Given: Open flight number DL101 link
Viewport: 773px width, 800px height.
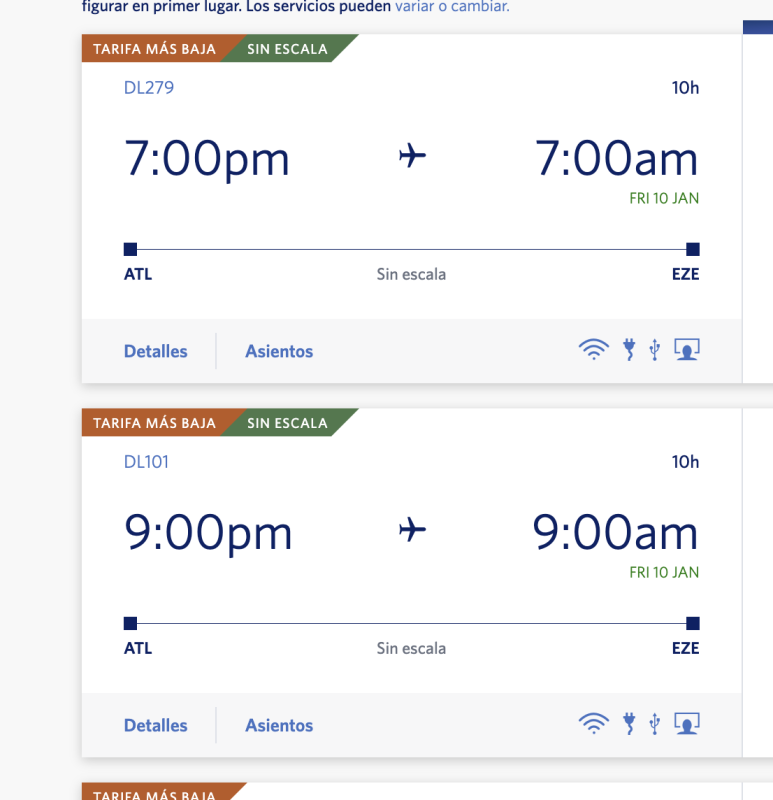Looking at the screenshot, I should click(146, 462).
